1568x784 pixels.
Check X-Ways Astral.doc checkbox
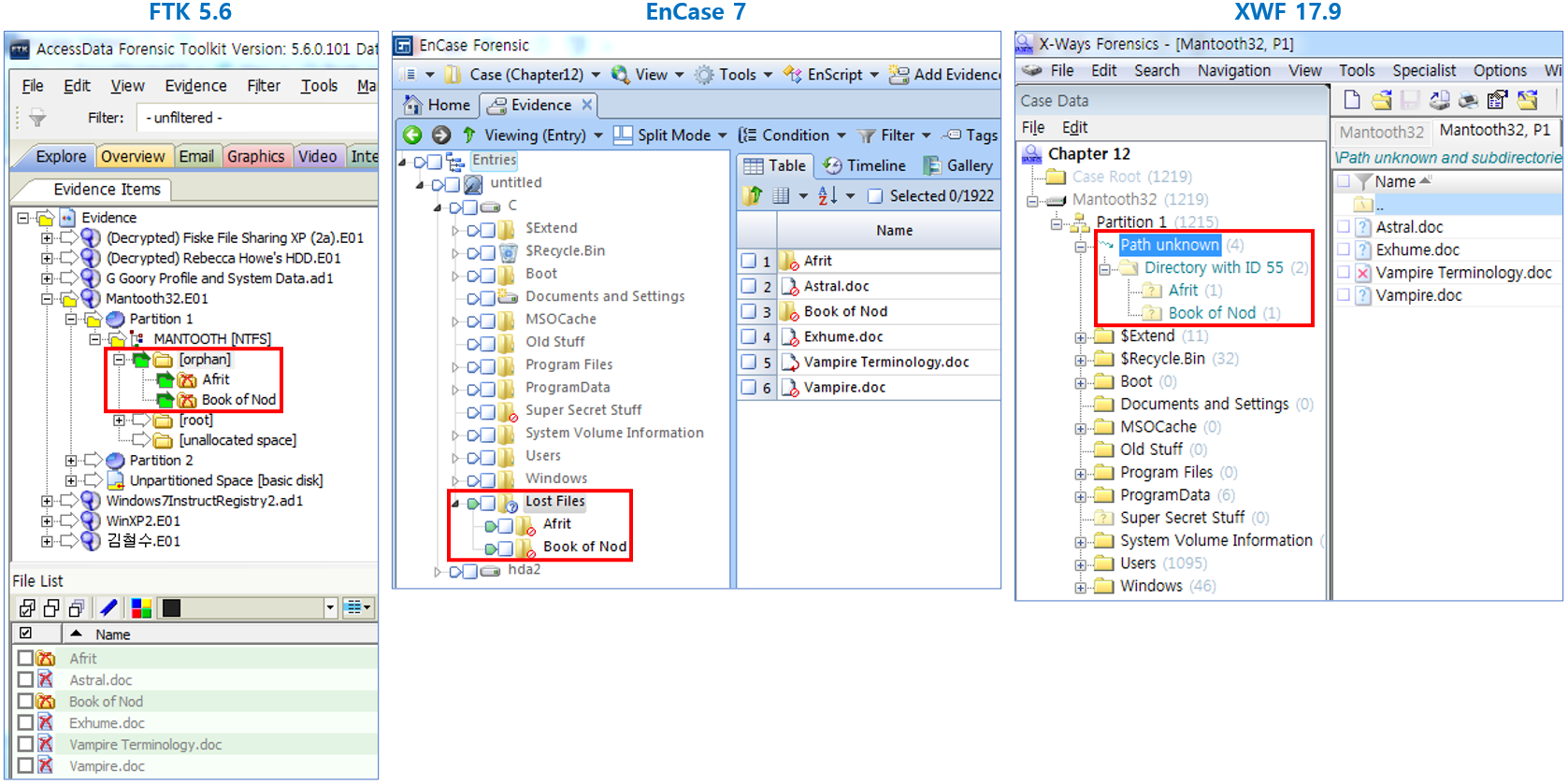pyautogui.click(x=1344, y=226)
